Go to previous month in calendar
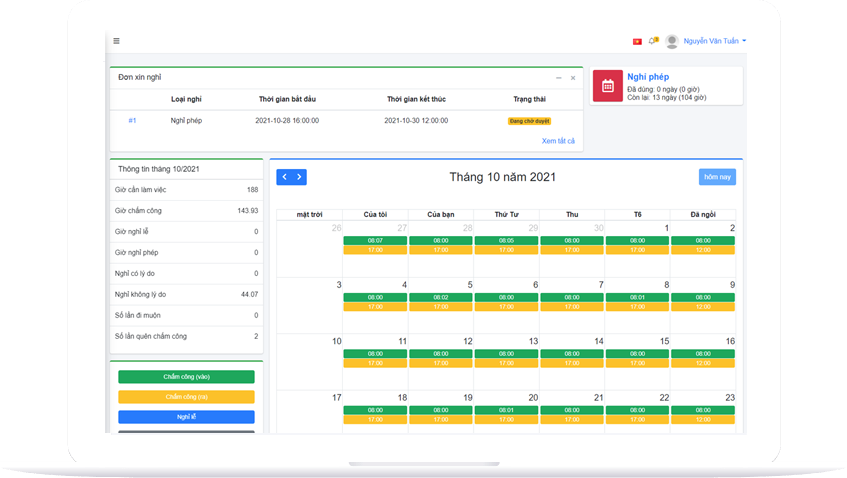Image resolution: width=847 pixels, height=478 pixels. (x=284, y=177)
